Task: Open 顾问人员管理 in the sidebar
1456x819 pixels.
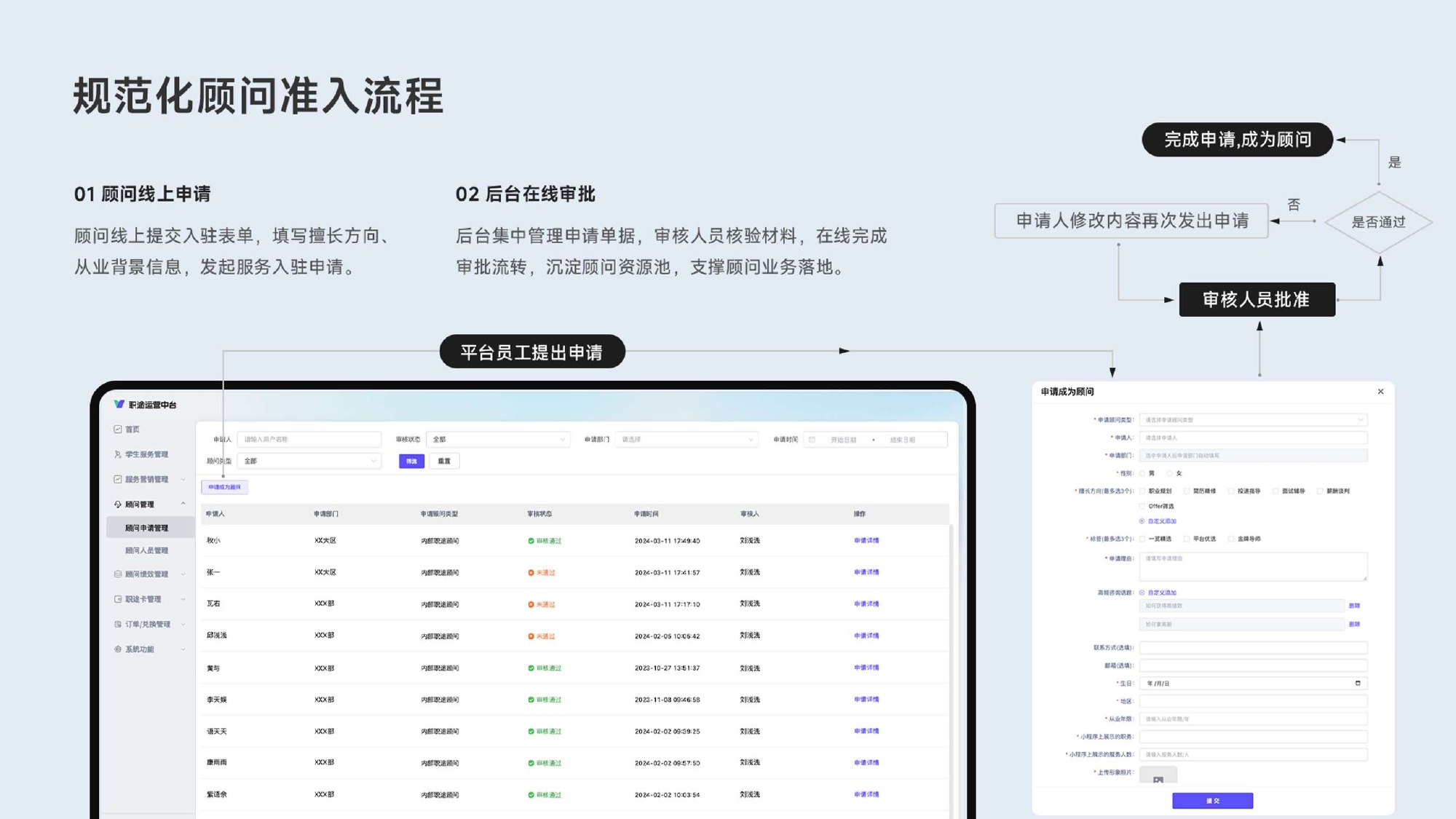Action: (x=146, y=550)
